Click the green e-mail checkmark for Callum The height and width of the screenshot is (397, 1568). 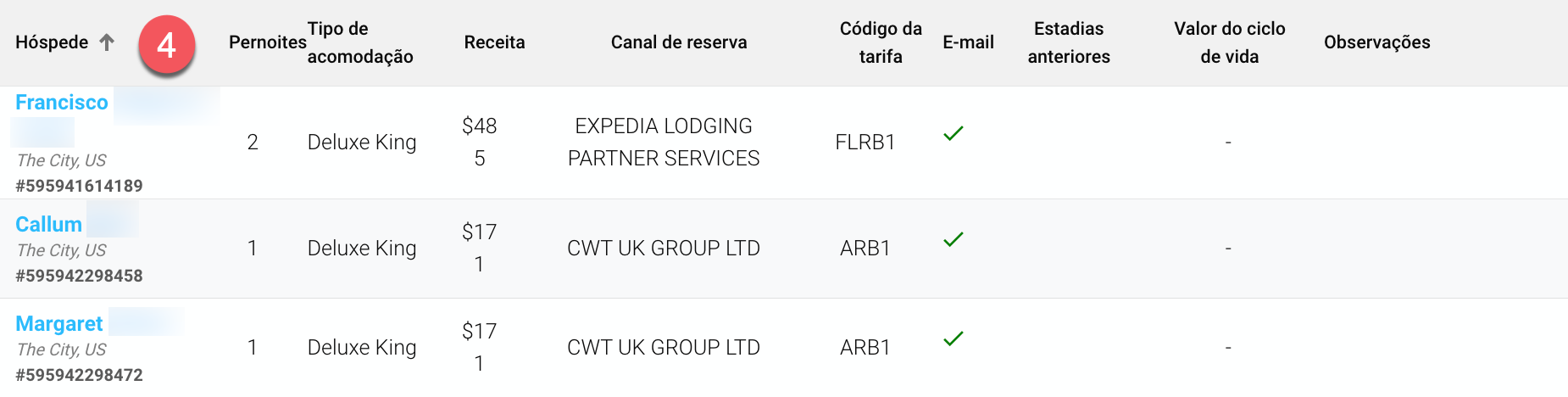[954, 239]
